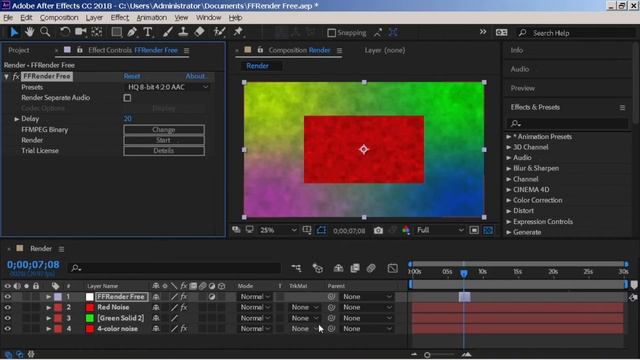The width and height of the screenshot is (640, 360).
Task: Enable frame blending icon in timeline
Action: (x=355, y=268)
